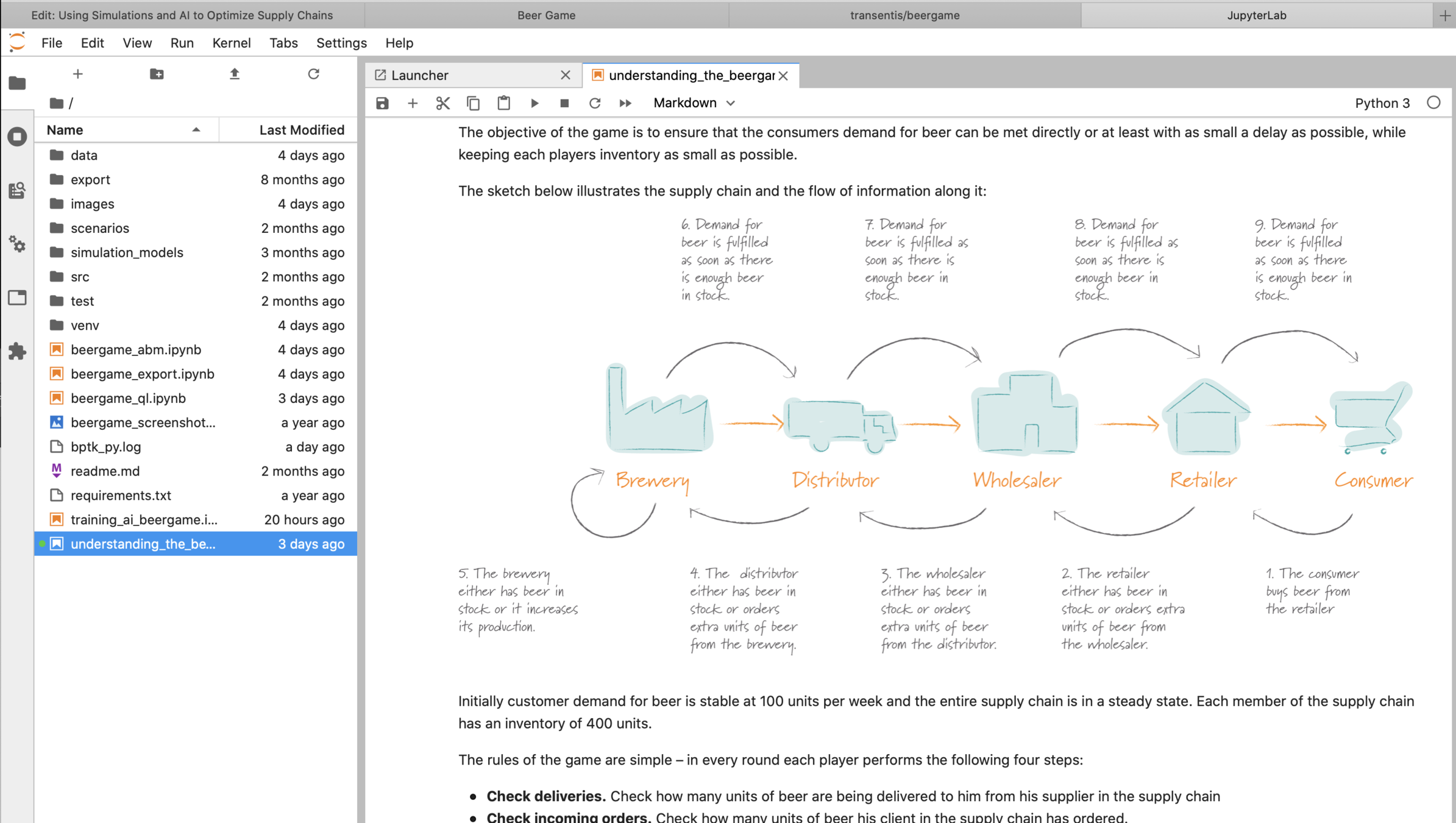Insert a new cell below with plus

coord(413,103)
